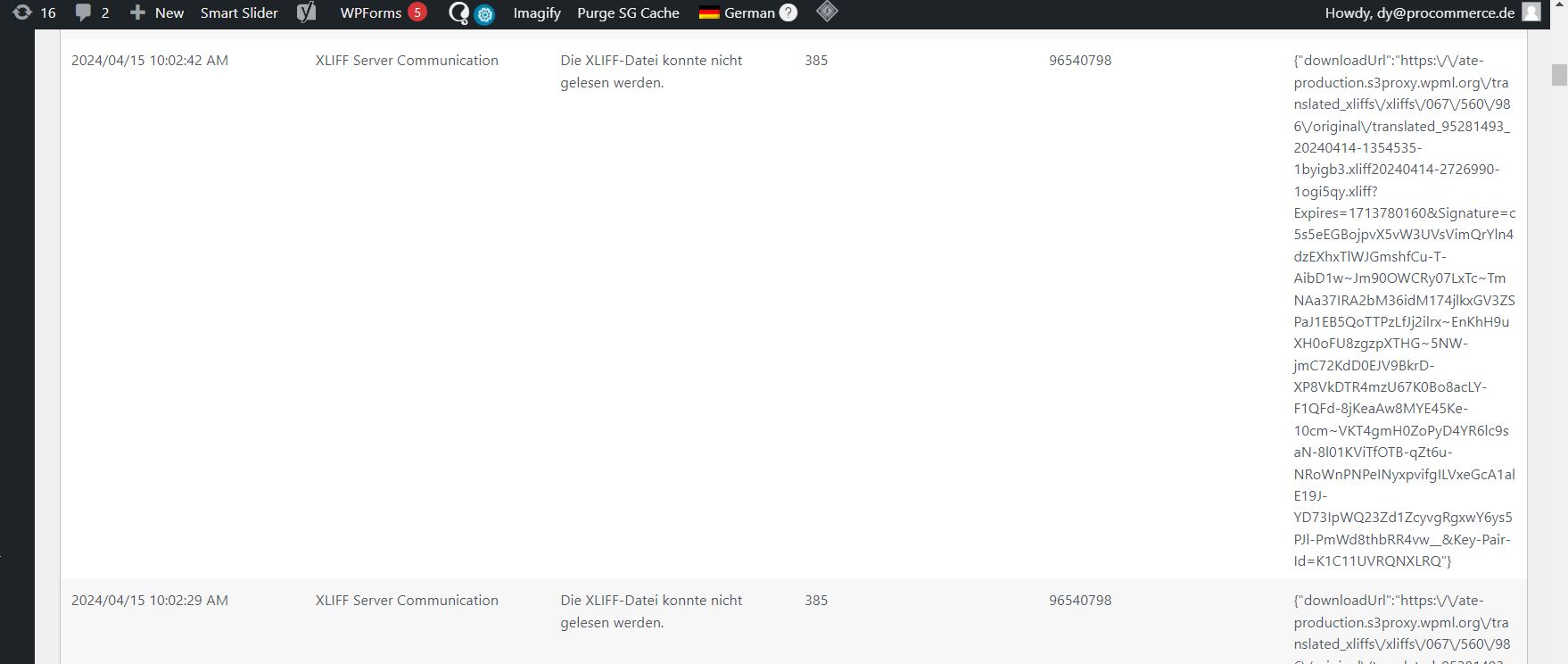Open the WPForms admin bar menu
This screenshot has height=664, width=1568.
point(371,12)
